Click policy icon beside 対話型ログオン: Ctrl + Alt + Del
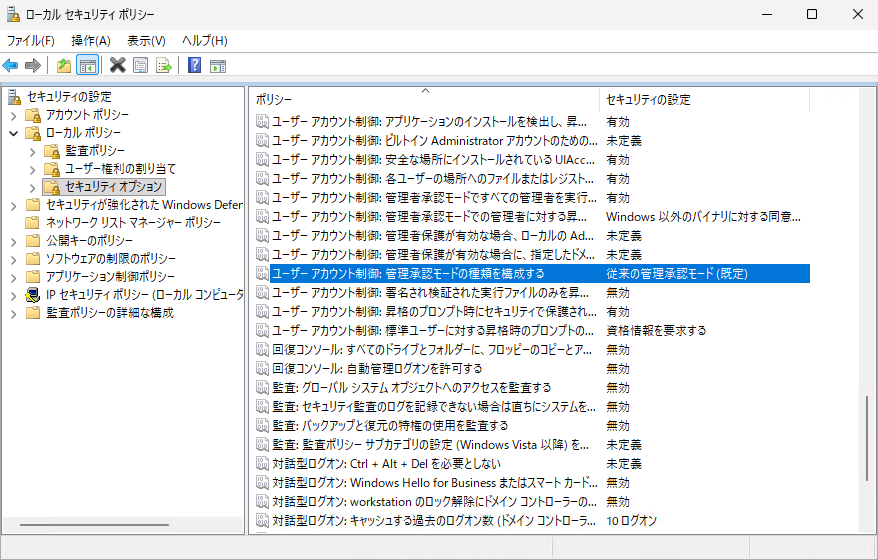Image resolution: width=878 pixels, height=560 pixels. pos(262,464)
